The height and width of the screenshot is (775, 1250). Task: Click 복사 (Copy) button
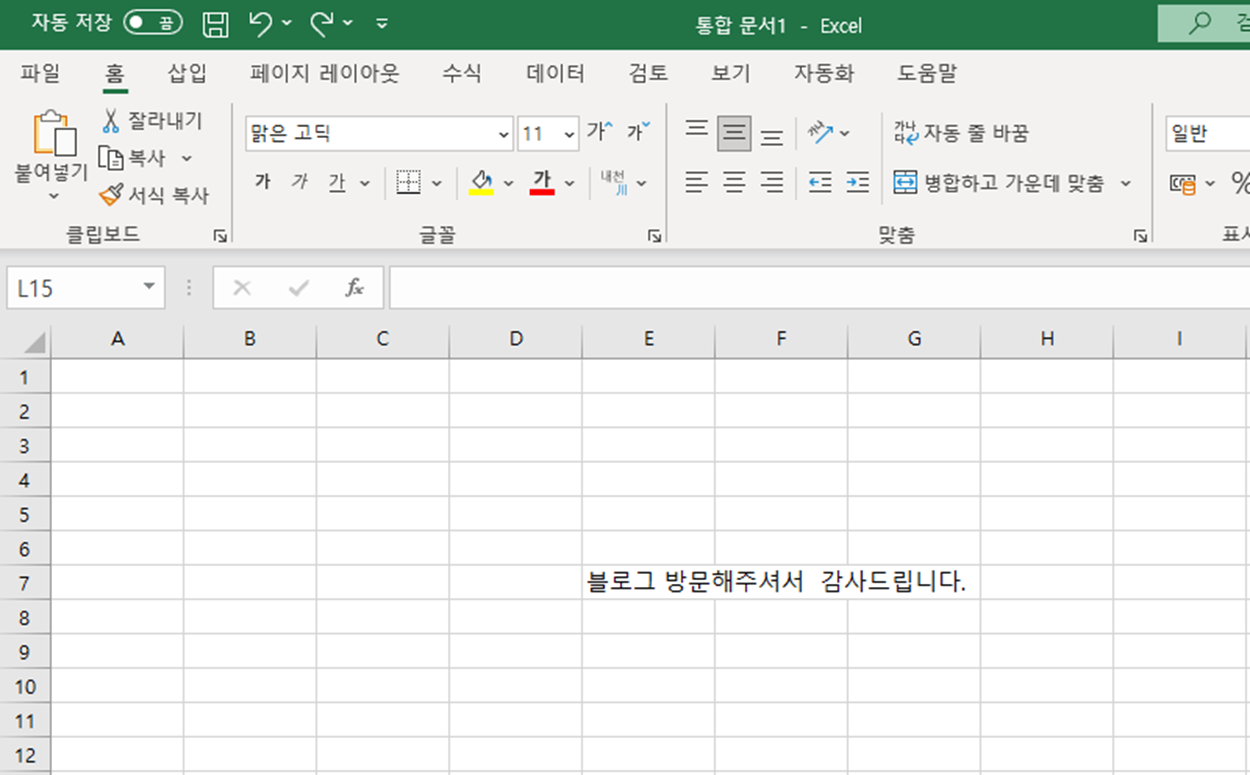point(134,158)
